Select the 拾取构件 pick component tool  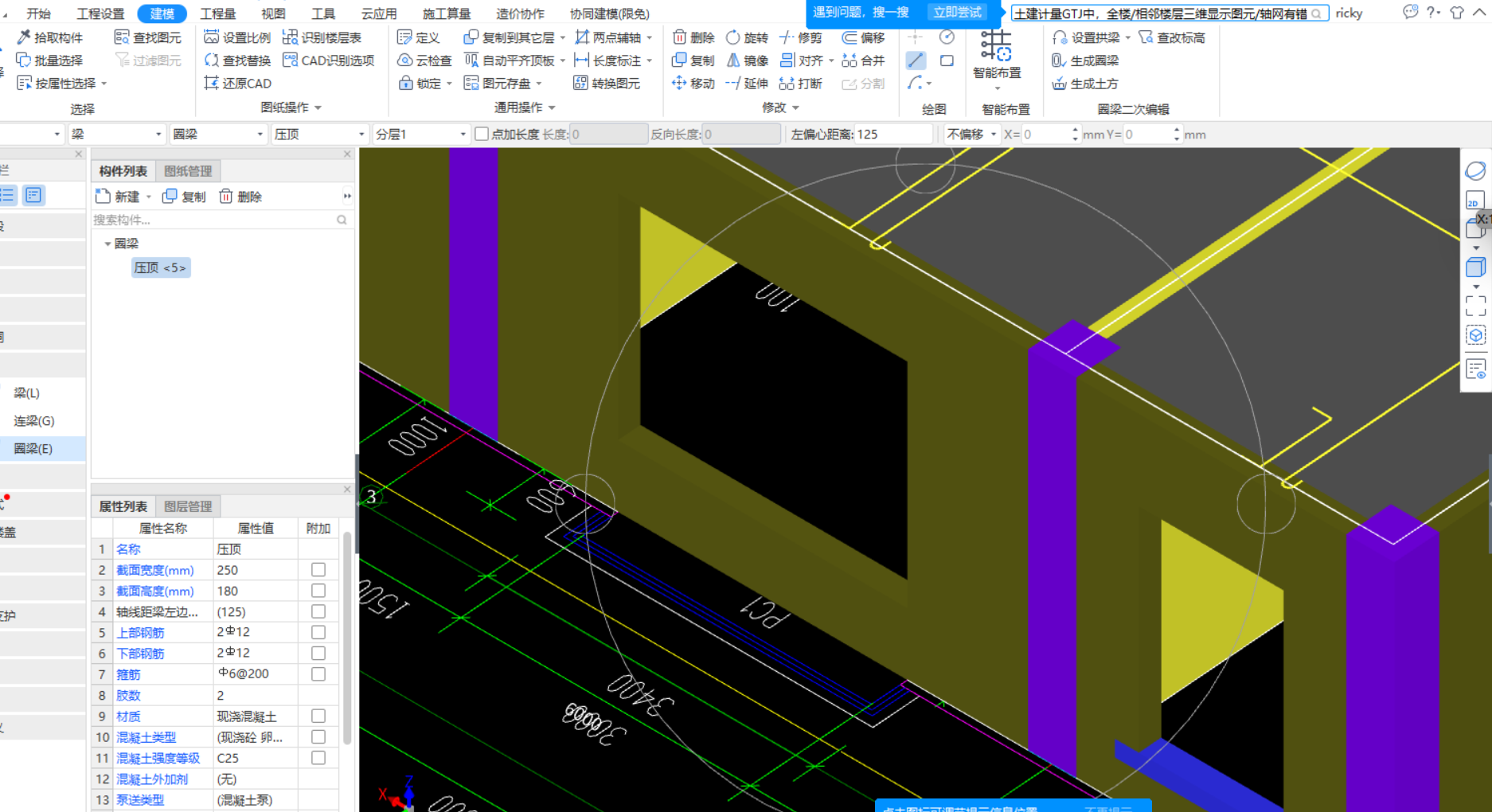coord(50,37)
